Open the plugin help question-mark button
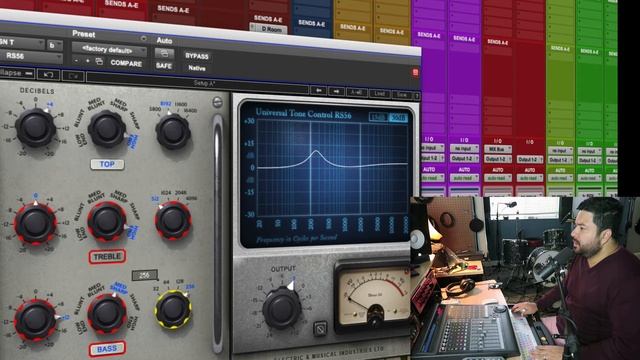This screenshot has width=640, height=360. point(417,96)
